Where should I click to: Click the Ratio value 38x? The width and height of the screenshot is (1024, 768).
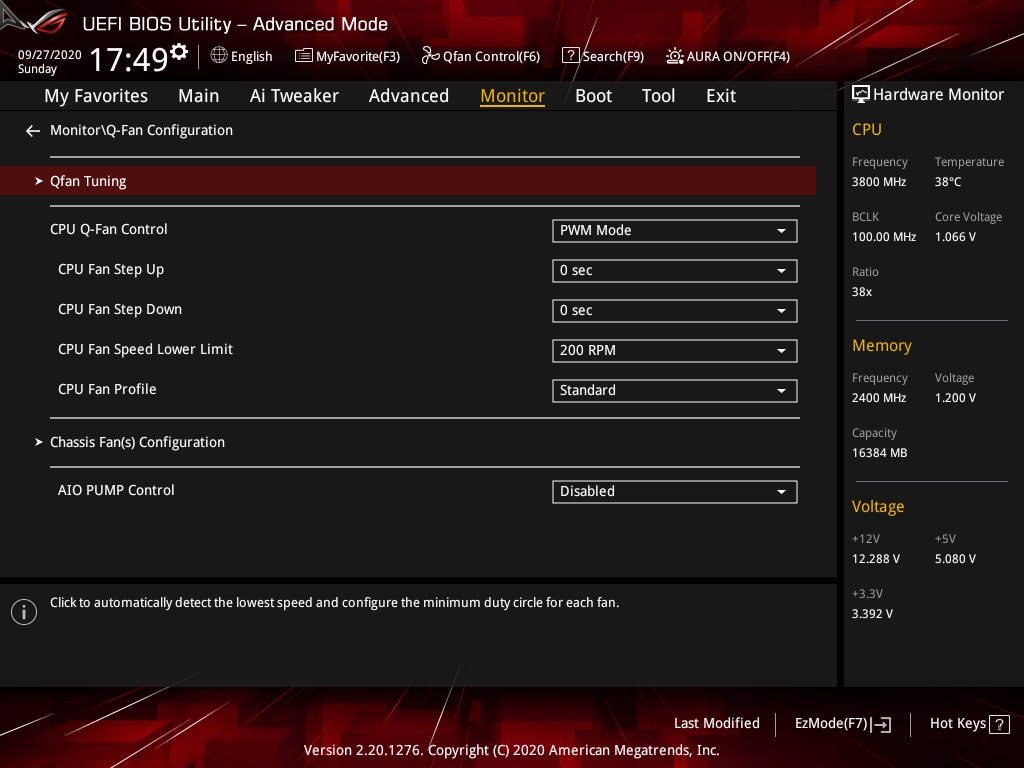click(861, 292)
